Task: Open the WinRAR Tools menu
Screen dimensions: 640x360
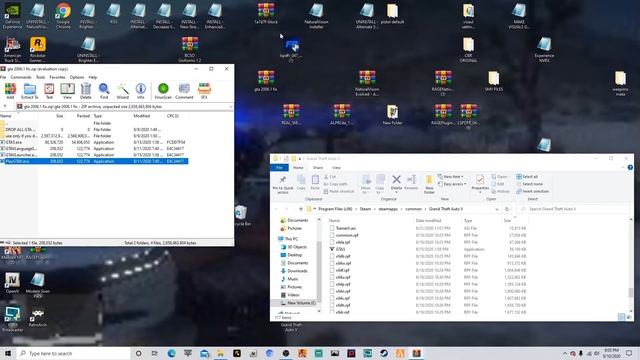Action: (40, 77)
